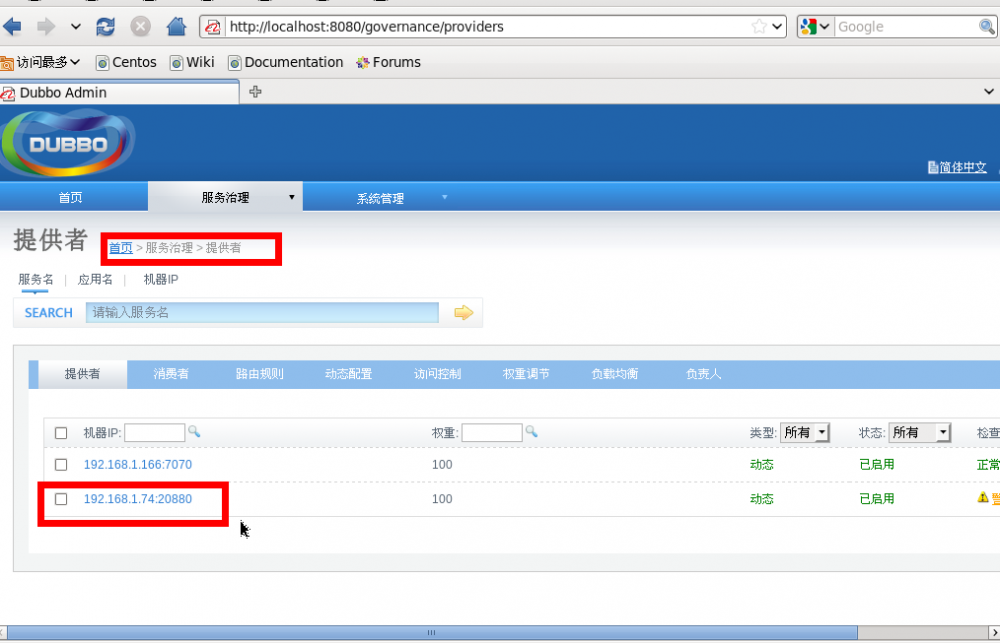
Task: Open the 类型 filter dropdown
Action: click(x=806, y=432)
